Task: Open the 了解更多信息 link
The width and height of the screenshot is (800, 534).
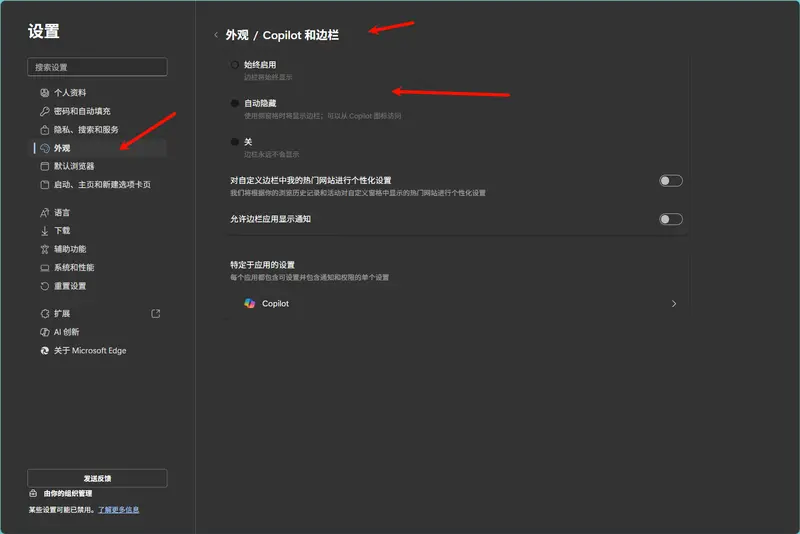Action: [x=118, y=510]
